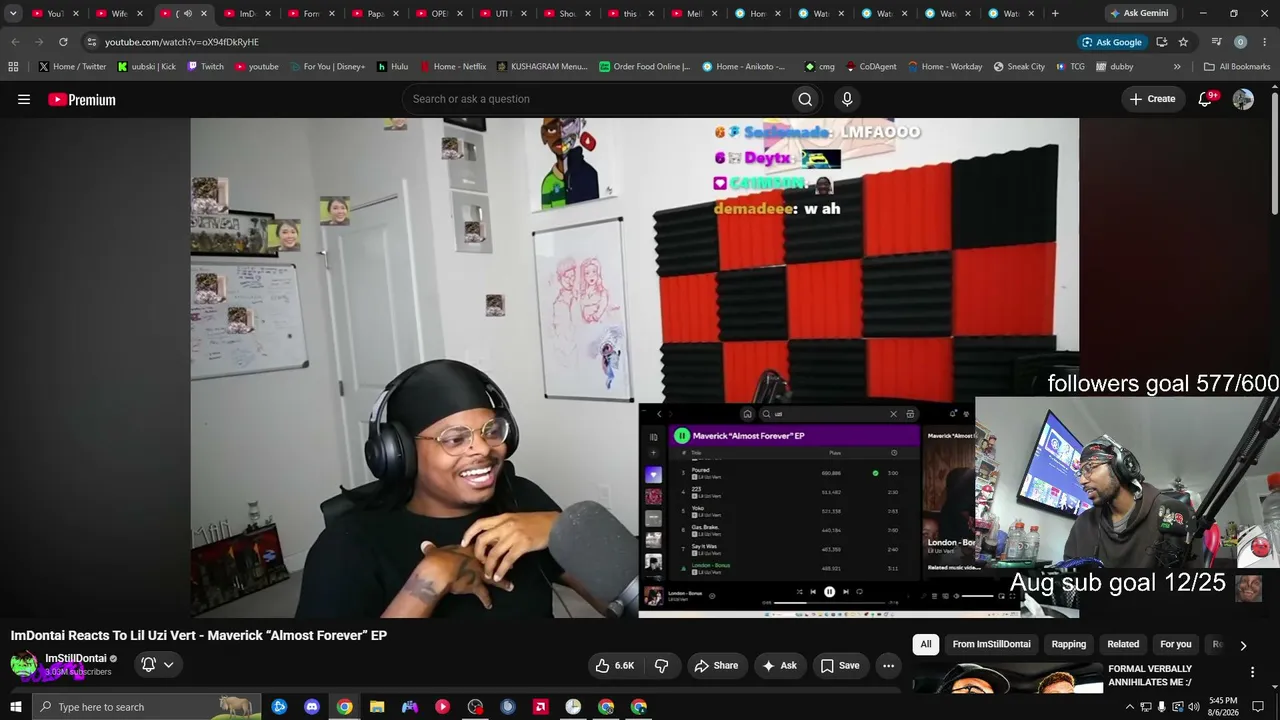Share this video
Viewport: 1280px width, 720px height.
pyautogui.click(x=716, y=665)
